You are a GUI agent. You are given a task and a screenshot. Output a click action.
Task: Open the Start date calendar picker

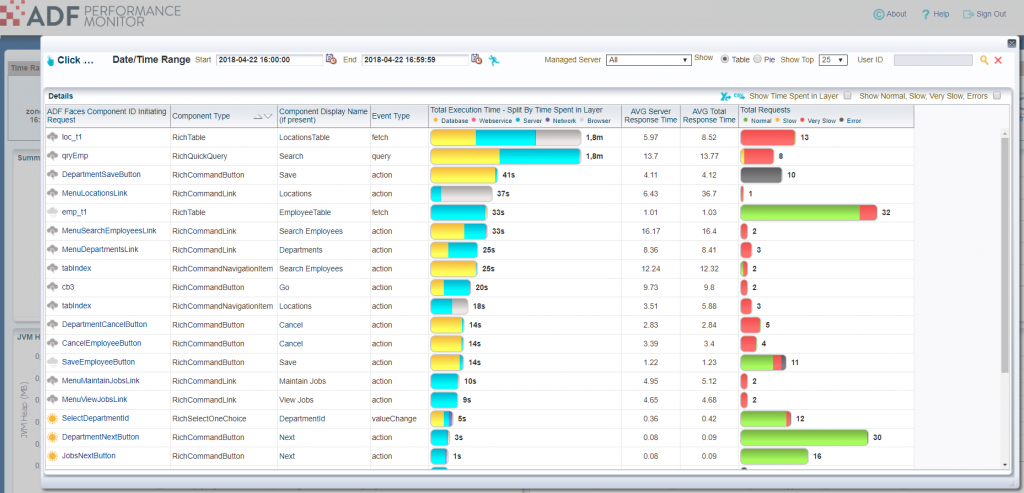pyautogui.click(x=331, y=60)
